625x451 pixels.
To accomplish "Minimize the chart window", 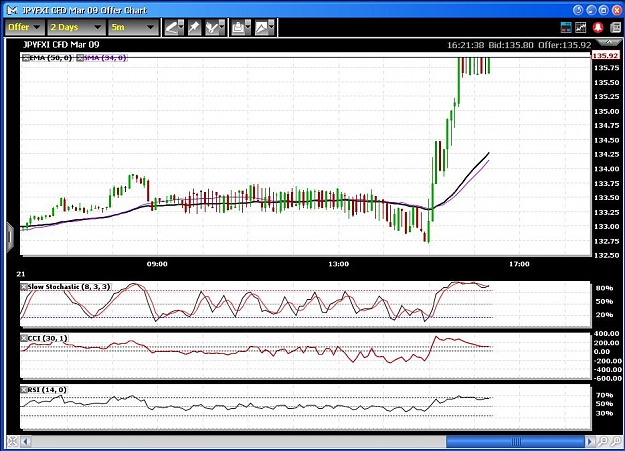I will coord(591,10).
